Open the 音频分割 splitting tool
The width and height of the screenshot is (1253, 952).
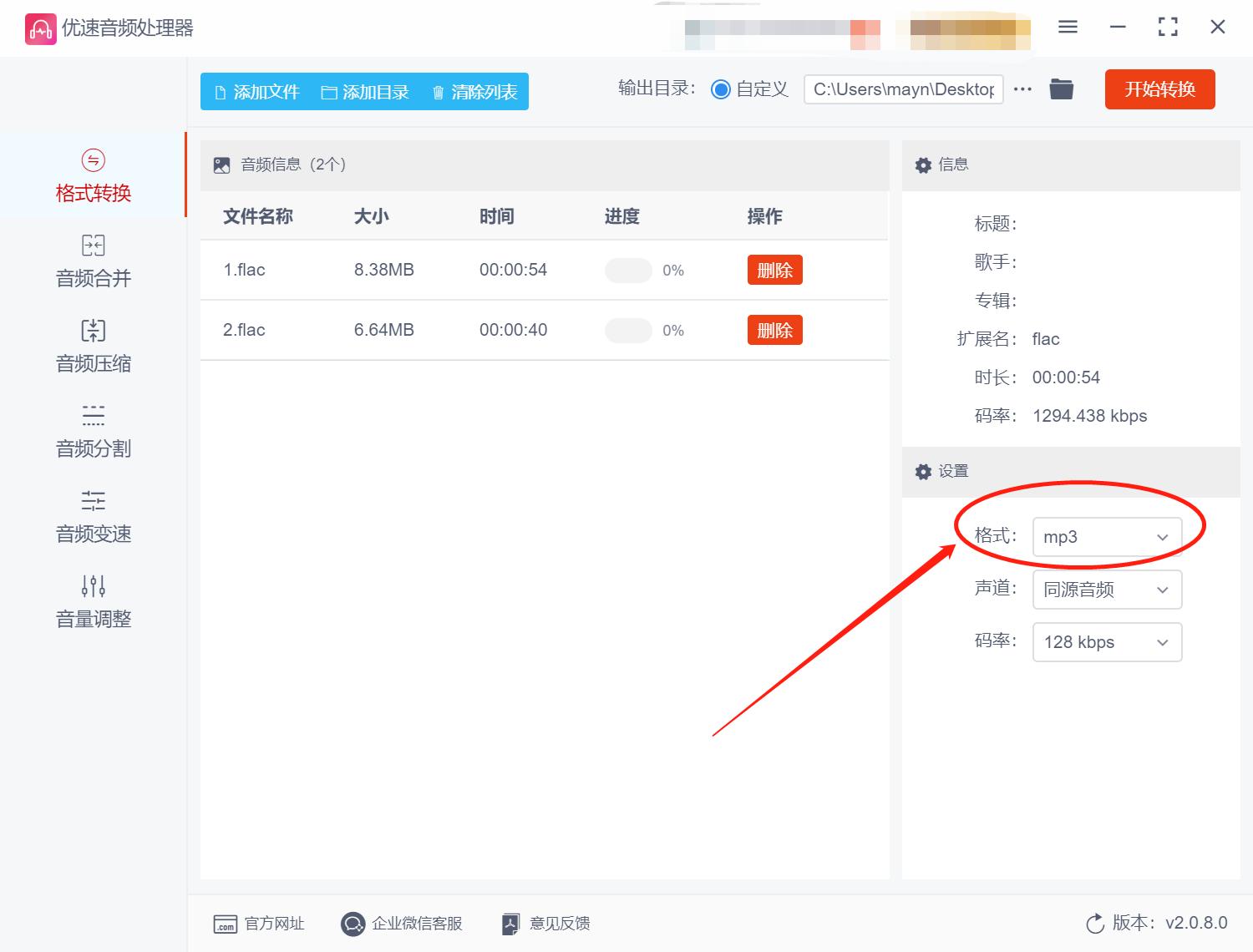click(92, 431)
